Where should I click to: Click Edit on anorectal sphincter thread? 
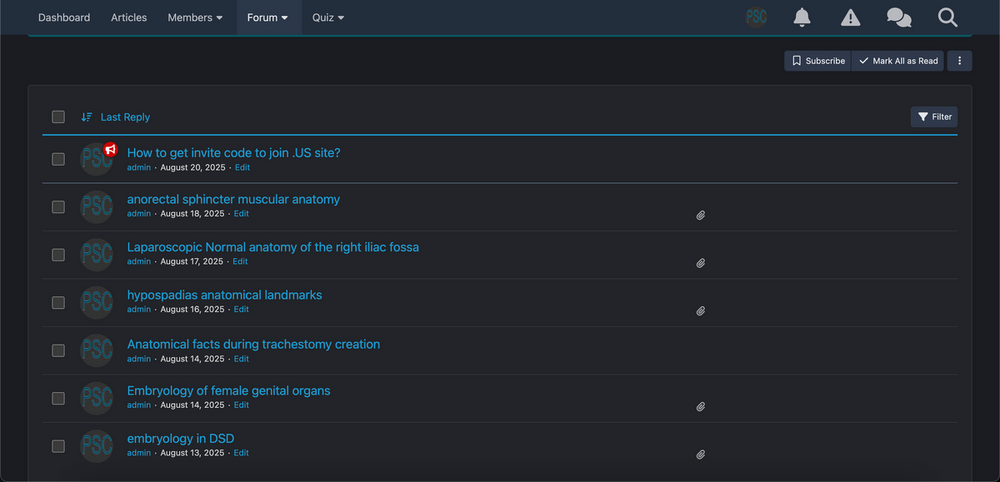(241, 214)
